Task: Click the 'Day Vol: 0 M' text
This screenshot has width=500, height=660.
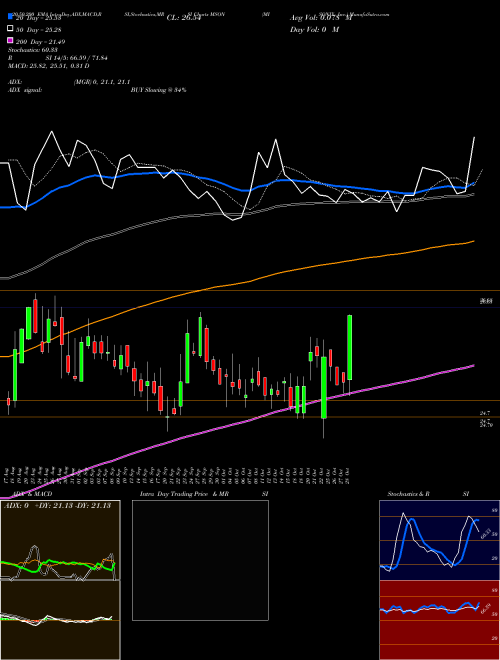Action: point(314,29)
